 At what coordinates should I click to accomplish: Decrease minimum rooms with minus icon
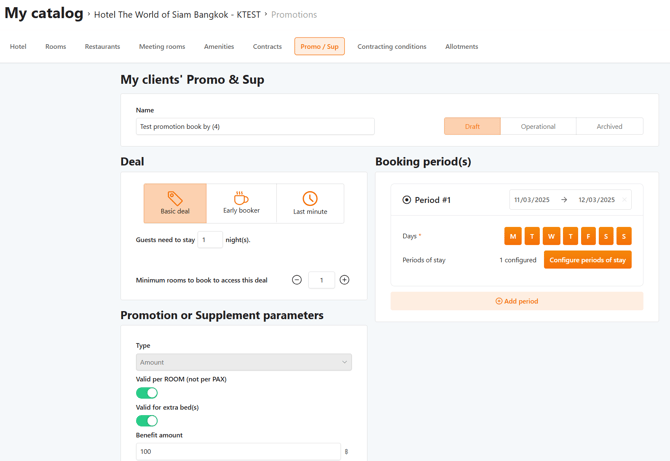[x=297, y=280]
